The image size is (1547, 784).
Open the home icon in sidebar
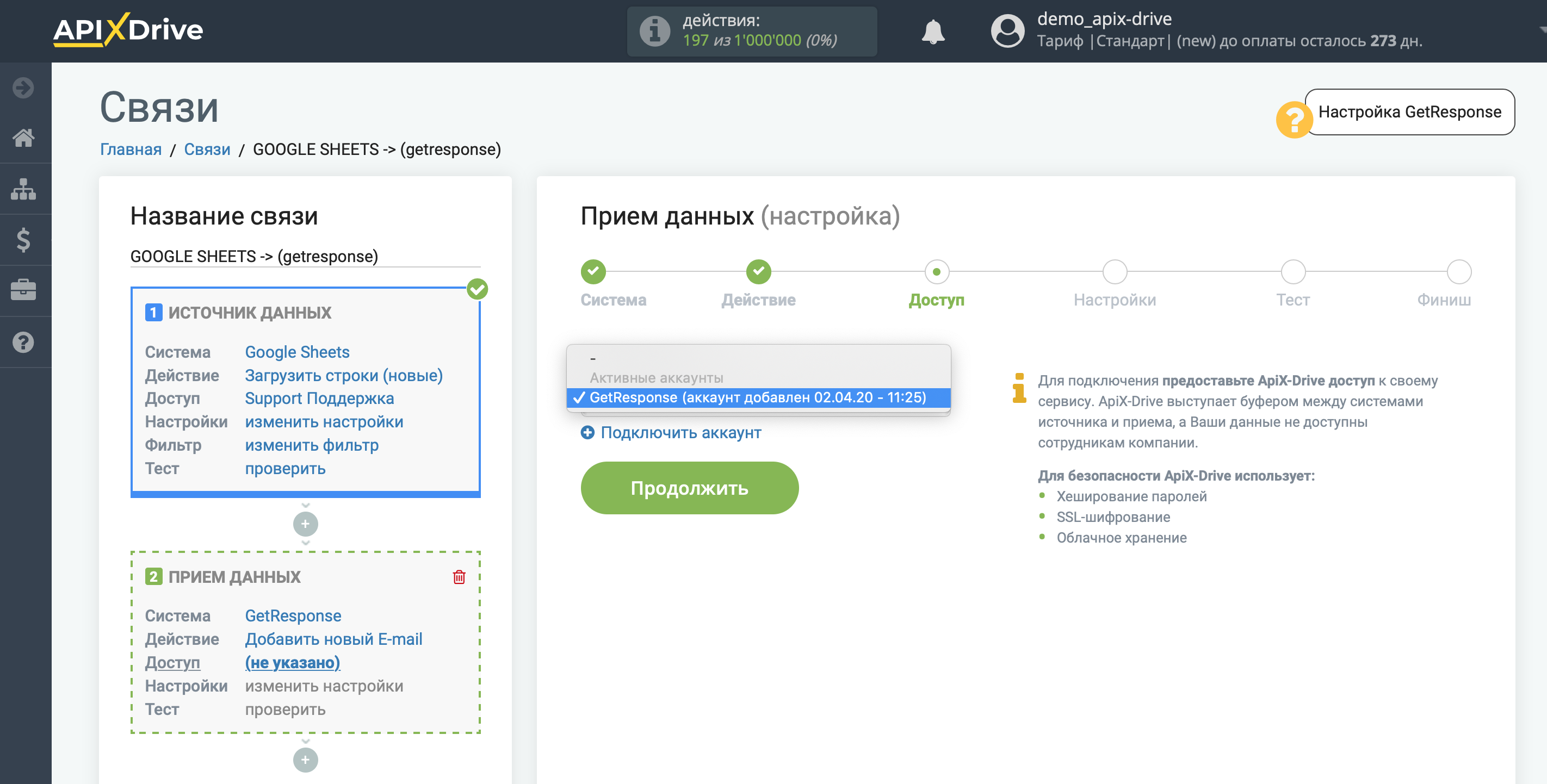tap(23, 138)
